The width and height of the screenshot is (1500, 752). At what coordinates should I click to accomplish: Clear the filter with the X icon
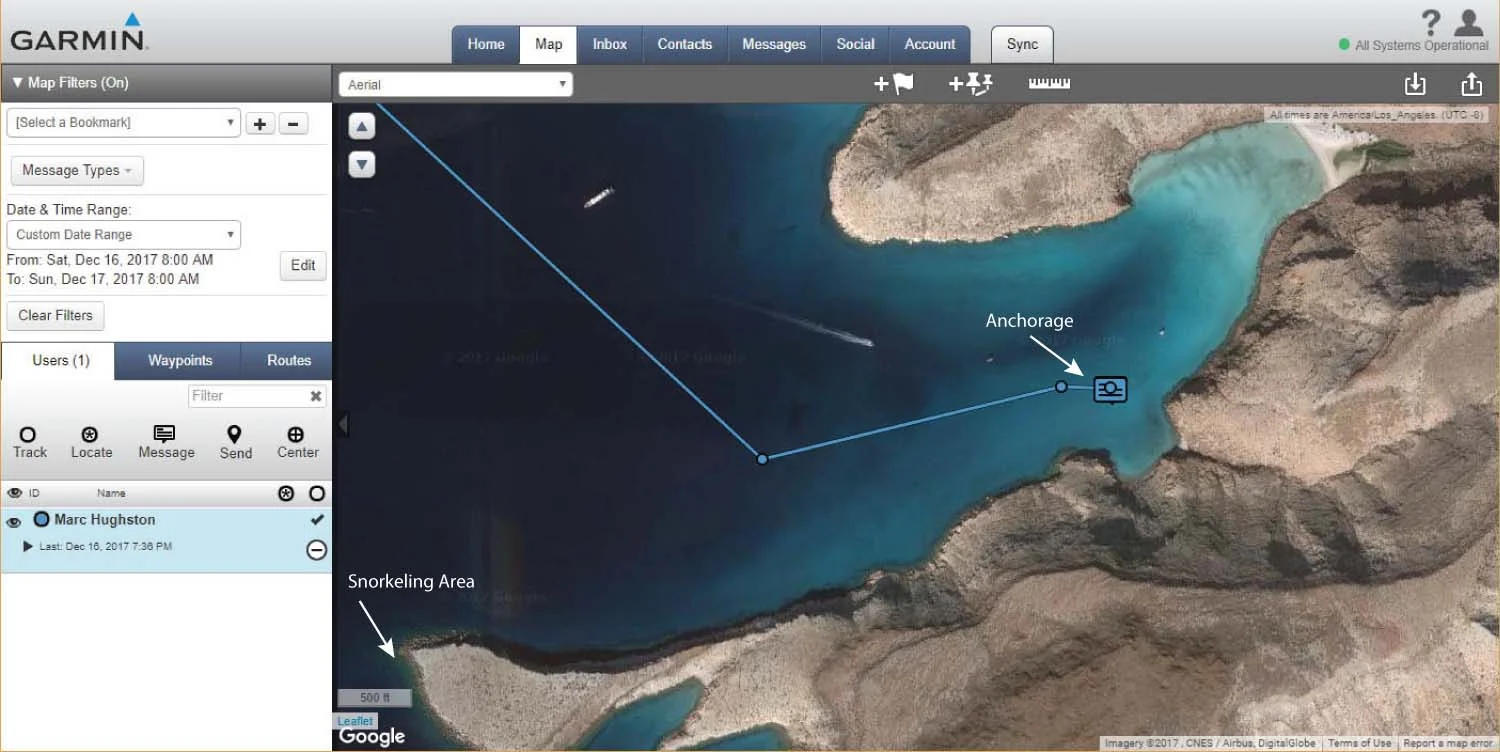point(316,396)
